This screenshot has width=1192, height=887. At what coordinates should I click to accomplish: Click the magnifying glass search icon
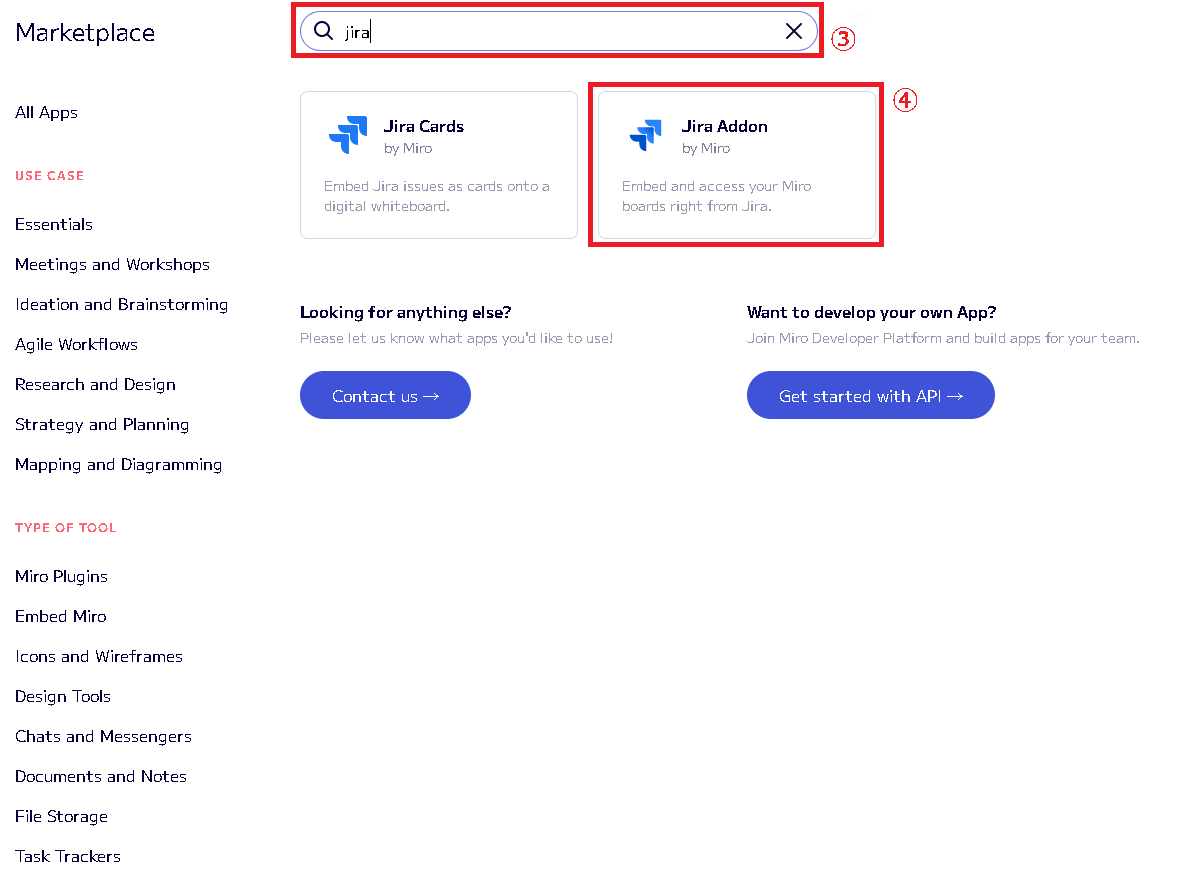[x=323, y=31]
